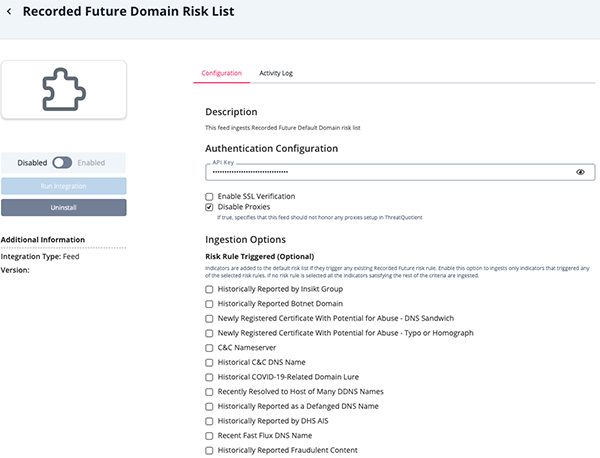
Task: Tick Historically Reported Botnet Domain checkbox
Action: pos(209,304)
